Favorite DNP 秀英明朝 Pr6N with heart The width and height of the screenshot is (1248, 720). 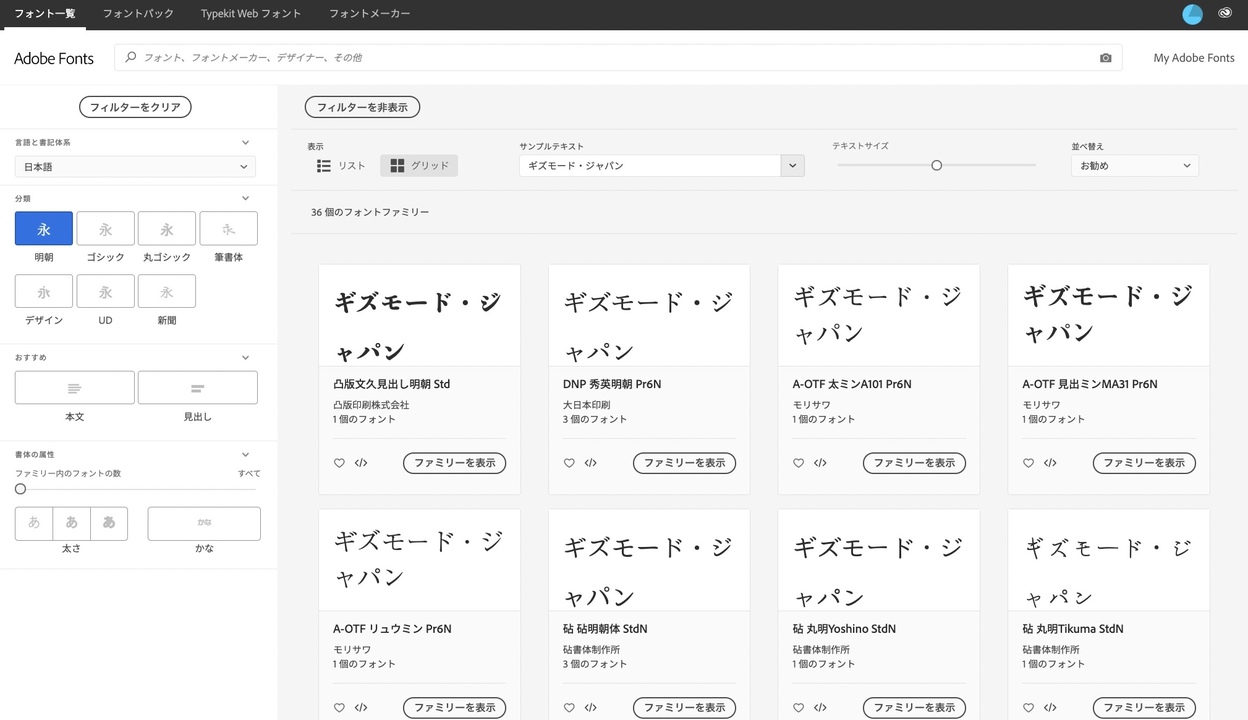[x=569, y=463]
